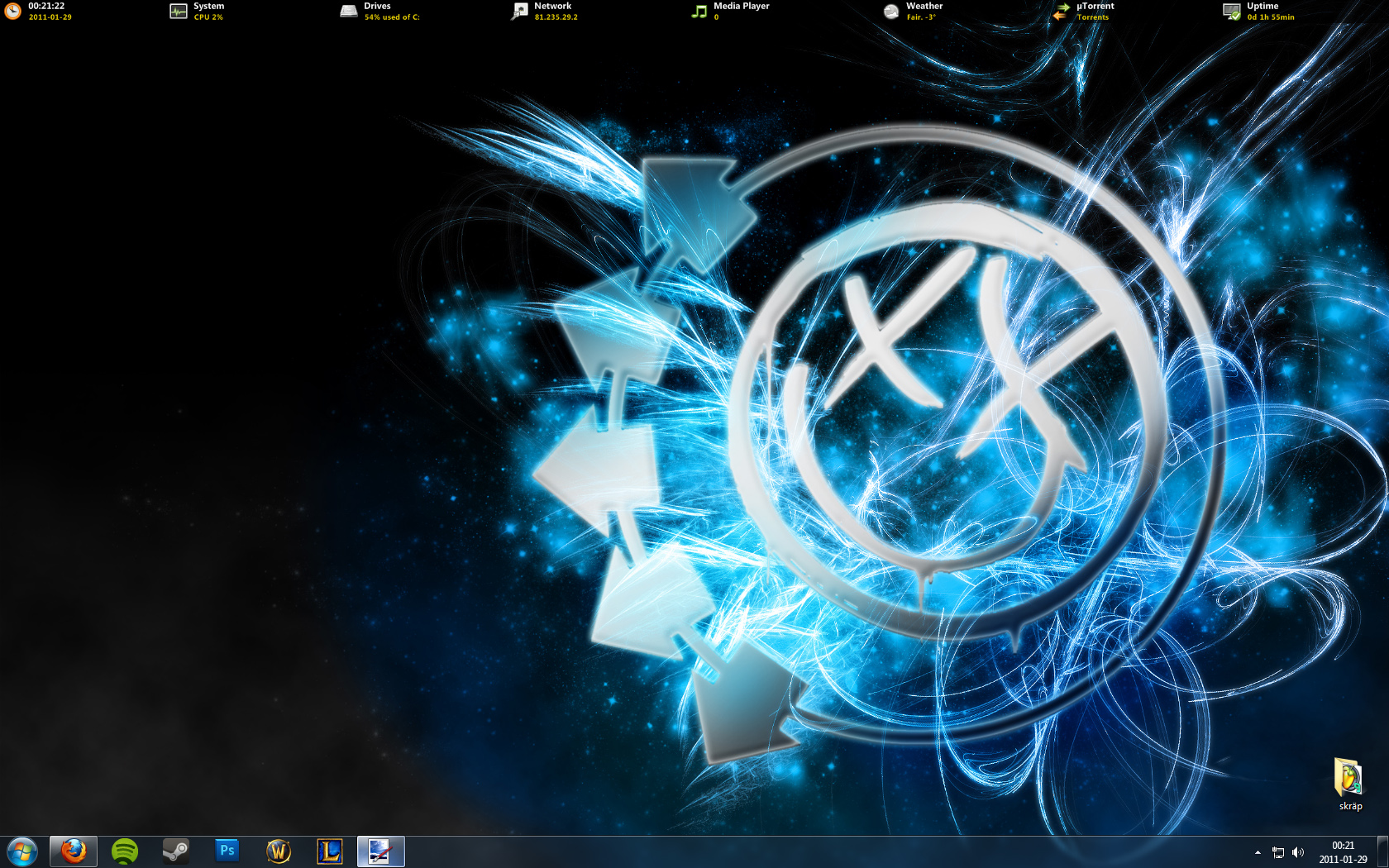Viewport: 1389px width, 868px height.
Task: Open the volume speaker tray icon
Action: click(x=1298, y=852)
